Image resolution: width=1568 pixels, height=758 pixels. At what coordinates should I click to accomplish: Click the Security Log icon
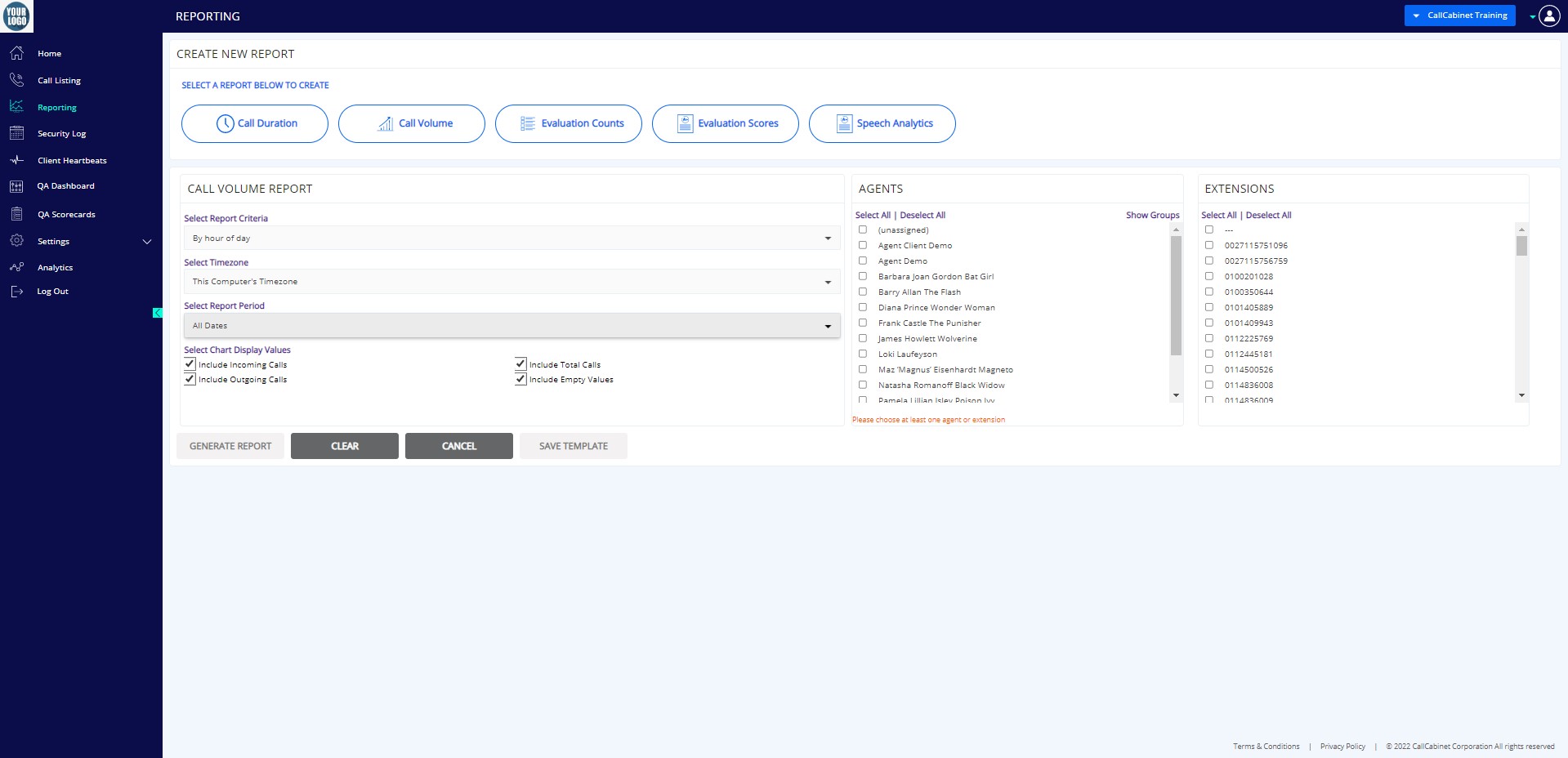tap(16, 133)
